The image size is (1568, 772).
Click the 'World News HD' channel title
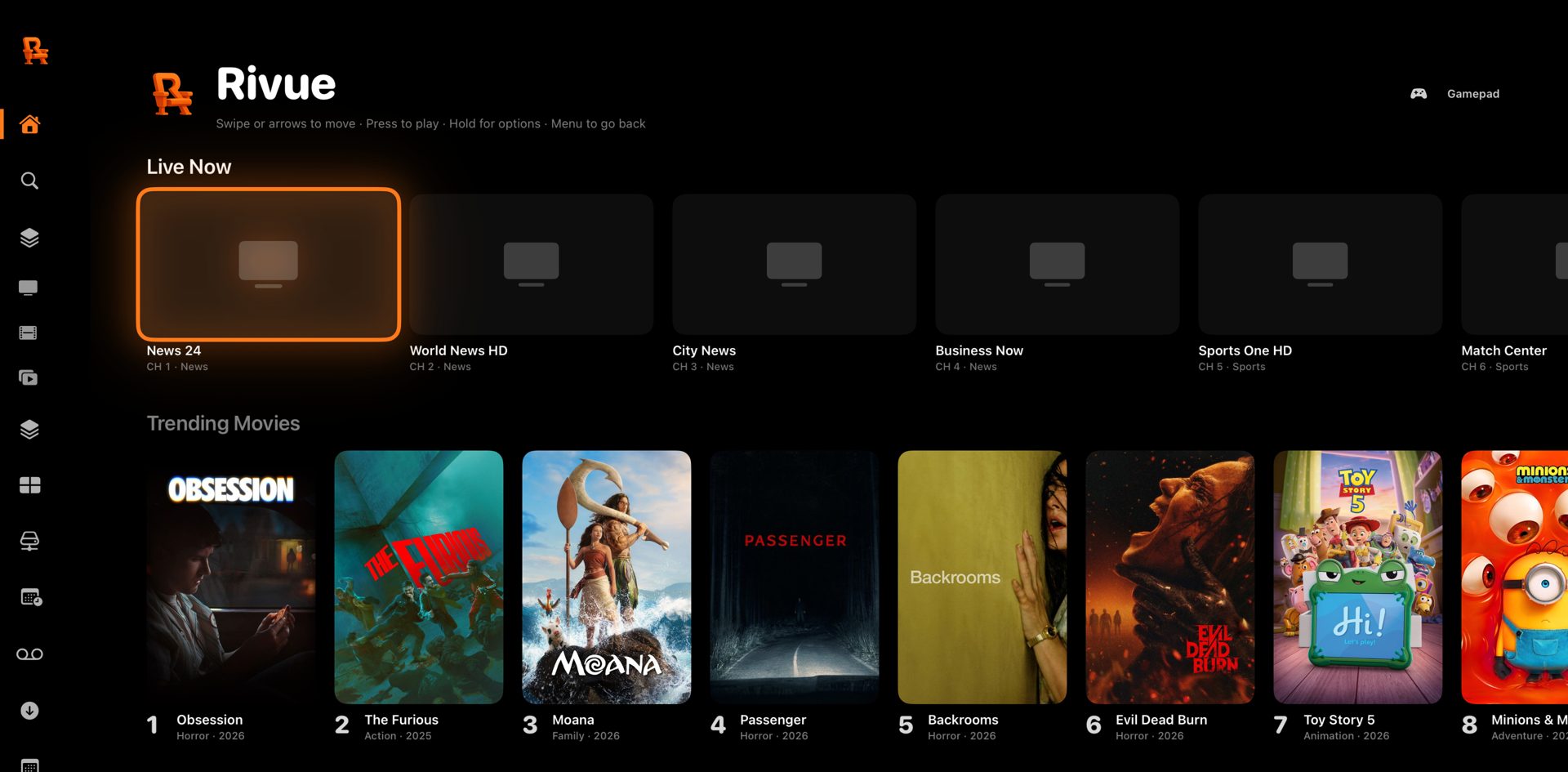pos(458,350)
